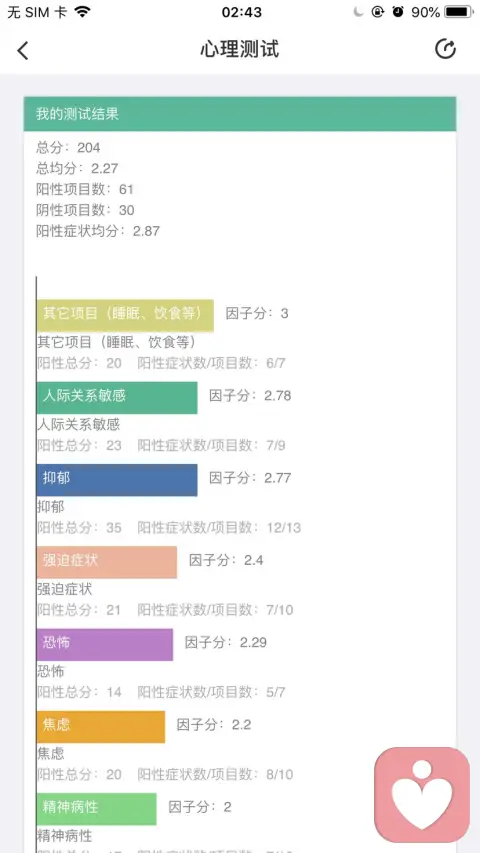Tap the rotation lock status icon

[378, 11]
